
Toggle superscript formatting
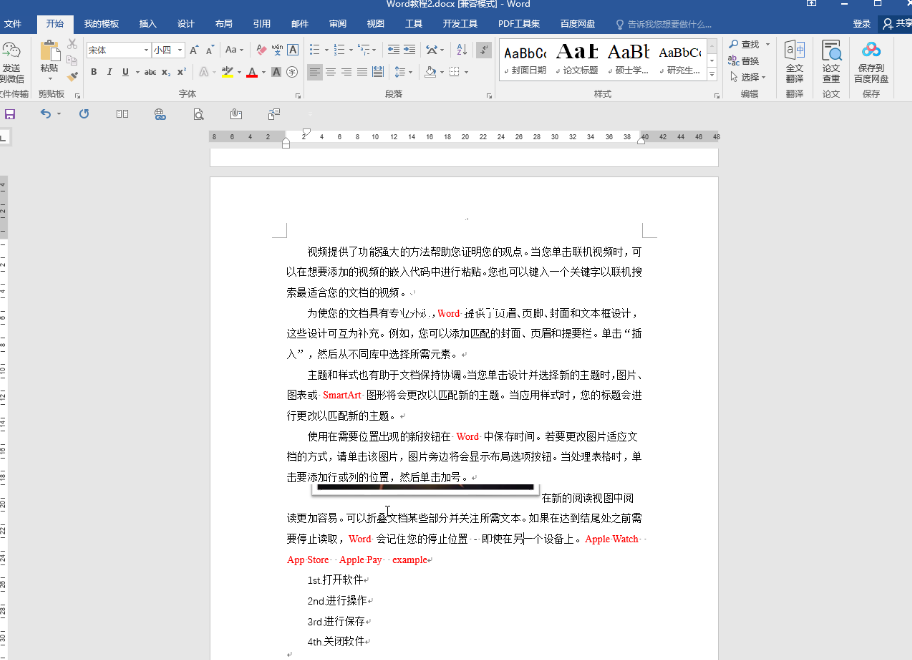(x=181, y=72)
